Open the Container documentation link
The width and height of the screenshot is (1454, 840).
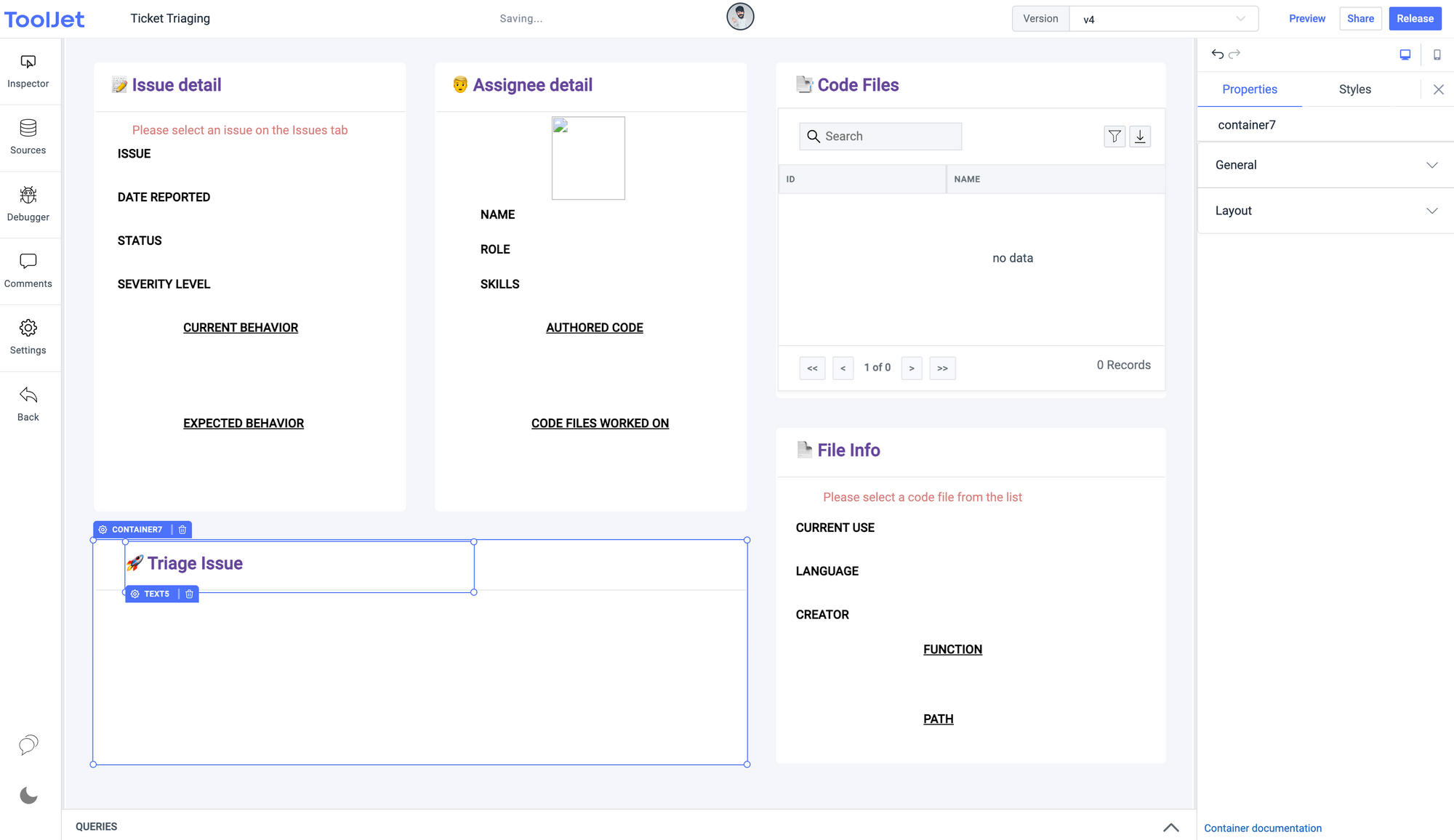click(x=1262, y=828)
